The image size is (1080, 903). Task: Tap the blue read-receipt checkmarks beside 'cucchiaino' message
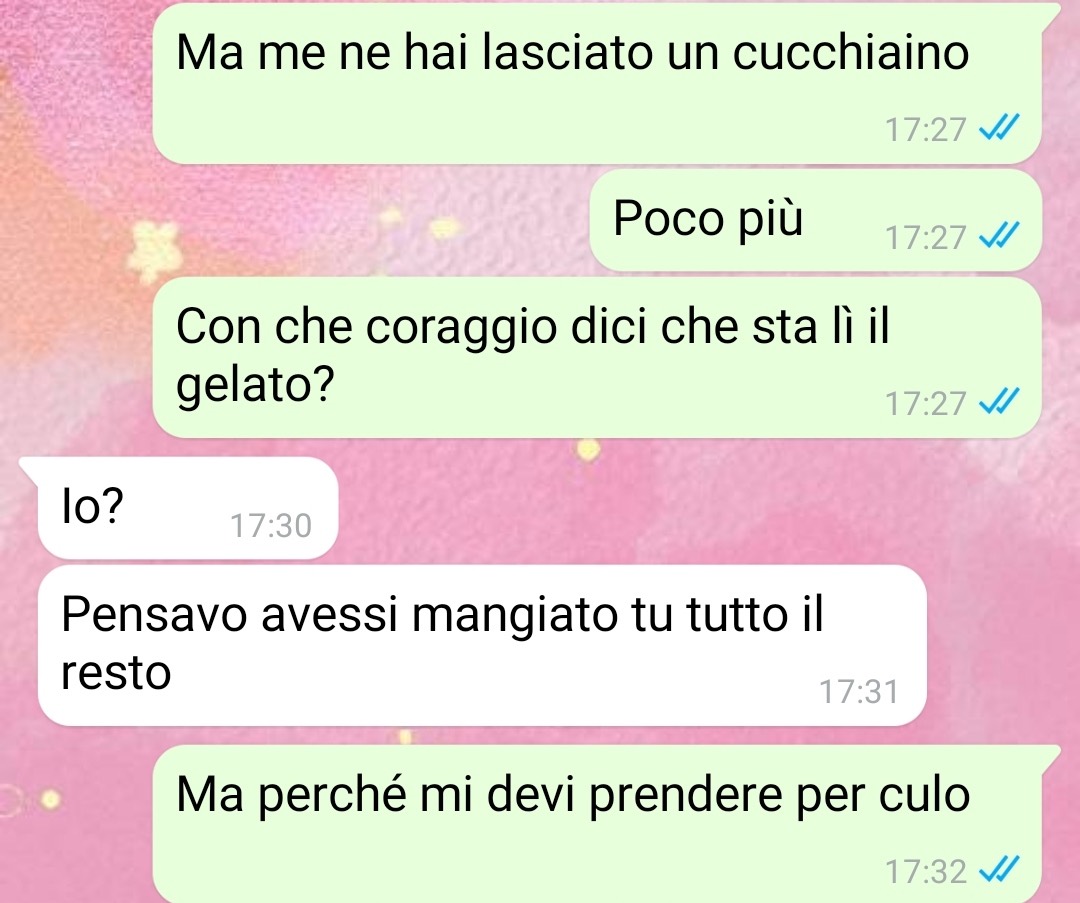tap(999, 127)
